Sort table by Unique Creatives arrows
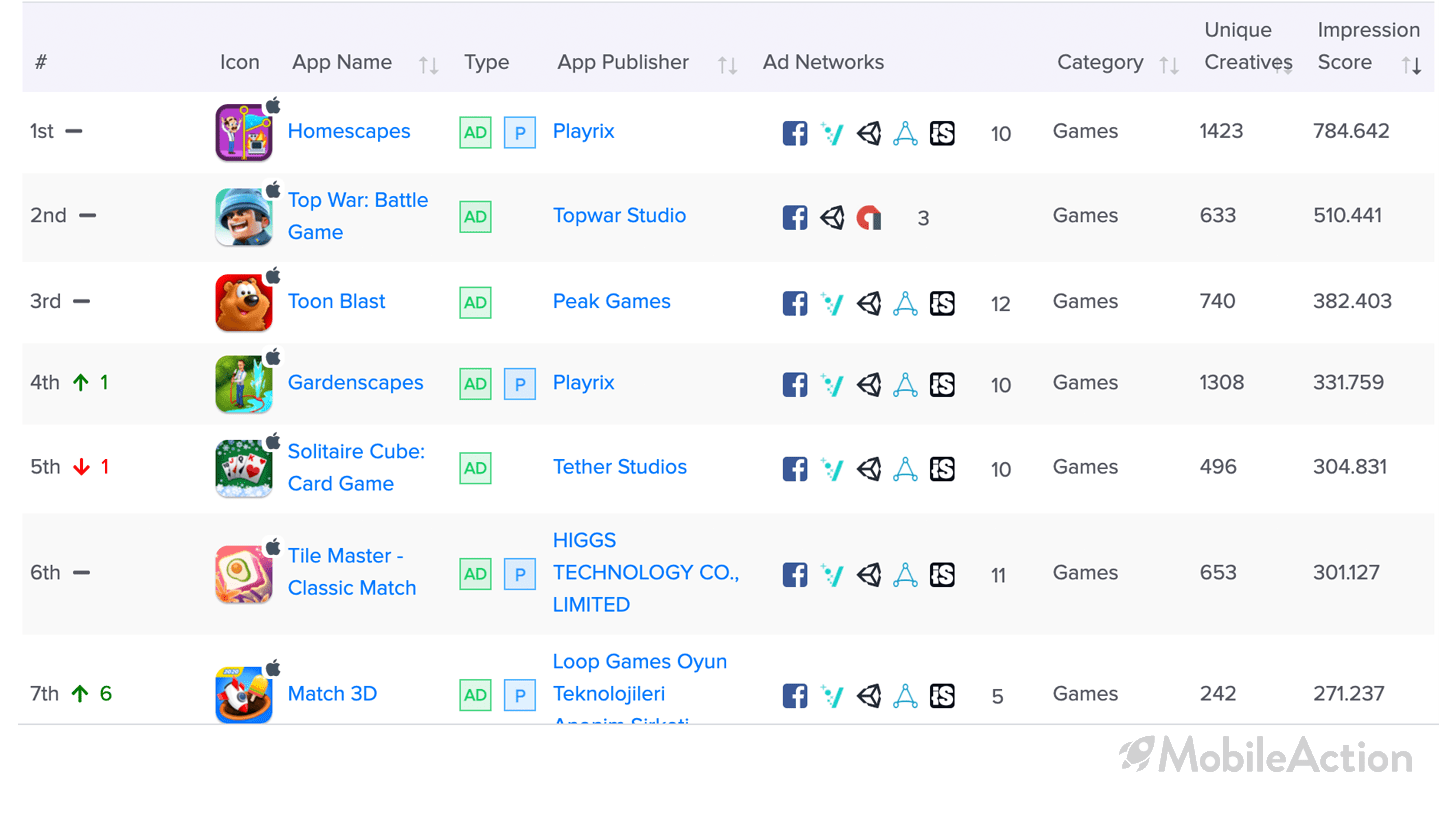 point(1283,66)
